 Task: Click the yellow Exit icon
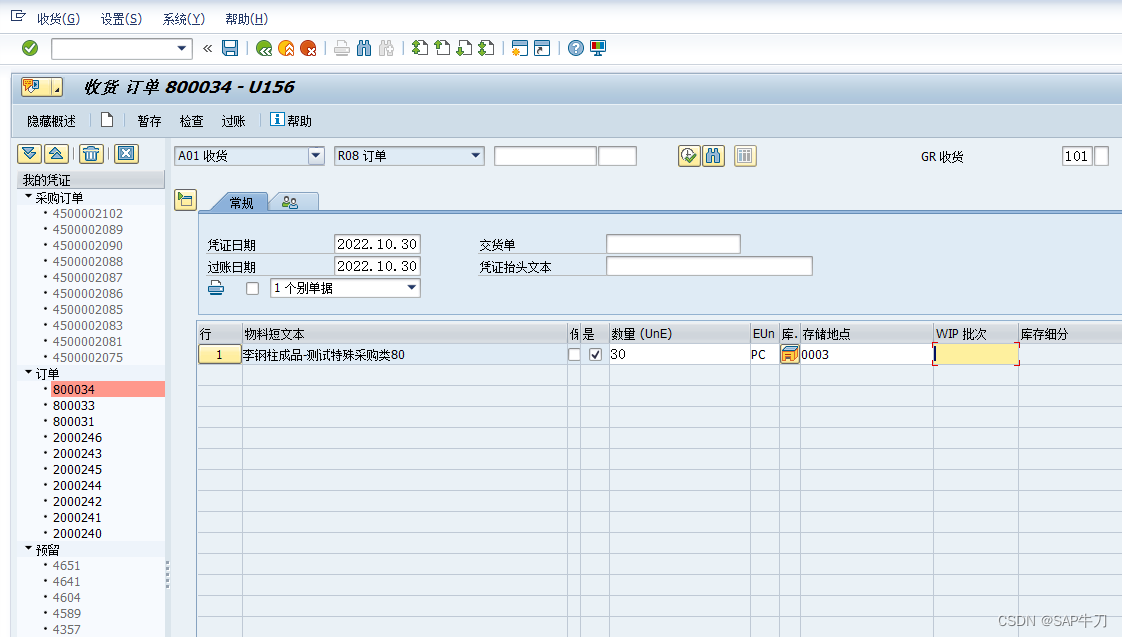pos(286,48)
